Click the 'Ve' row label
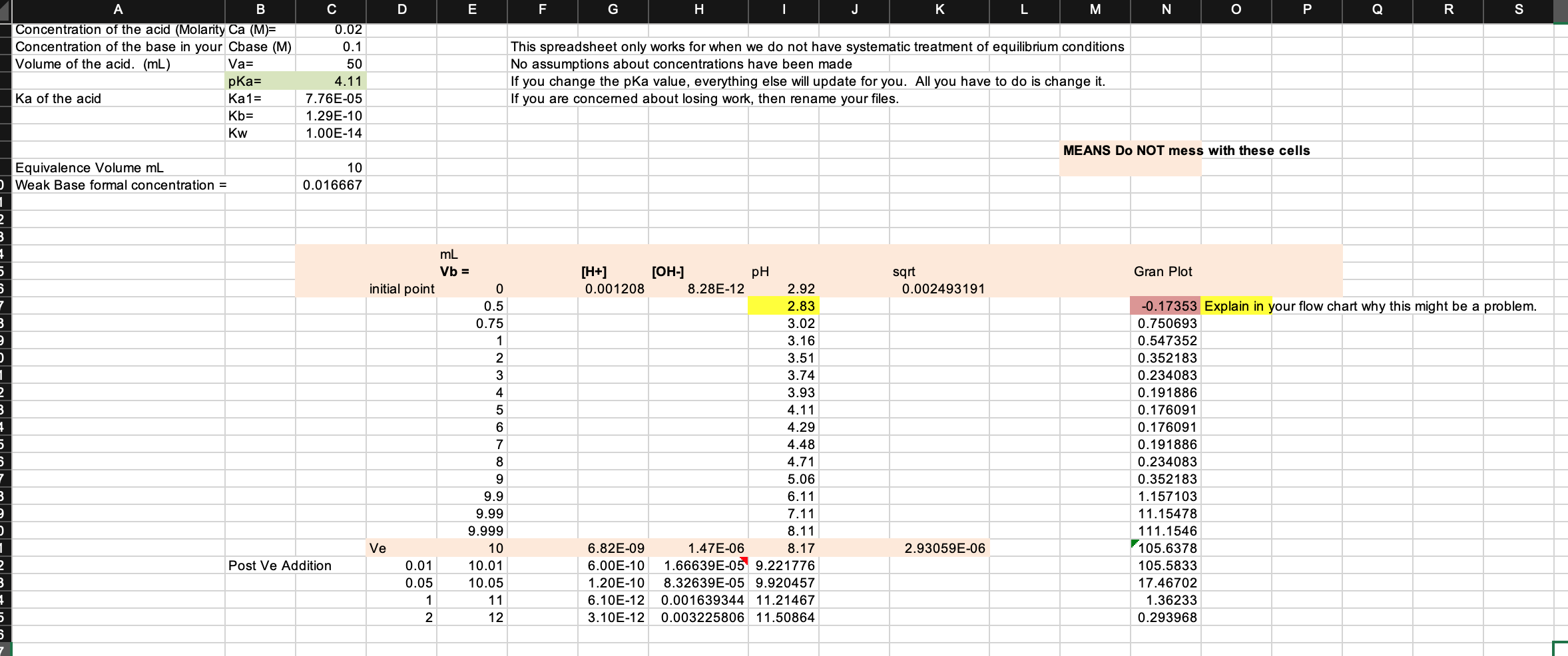This screenshot has height=656, width=1568. 401,548
